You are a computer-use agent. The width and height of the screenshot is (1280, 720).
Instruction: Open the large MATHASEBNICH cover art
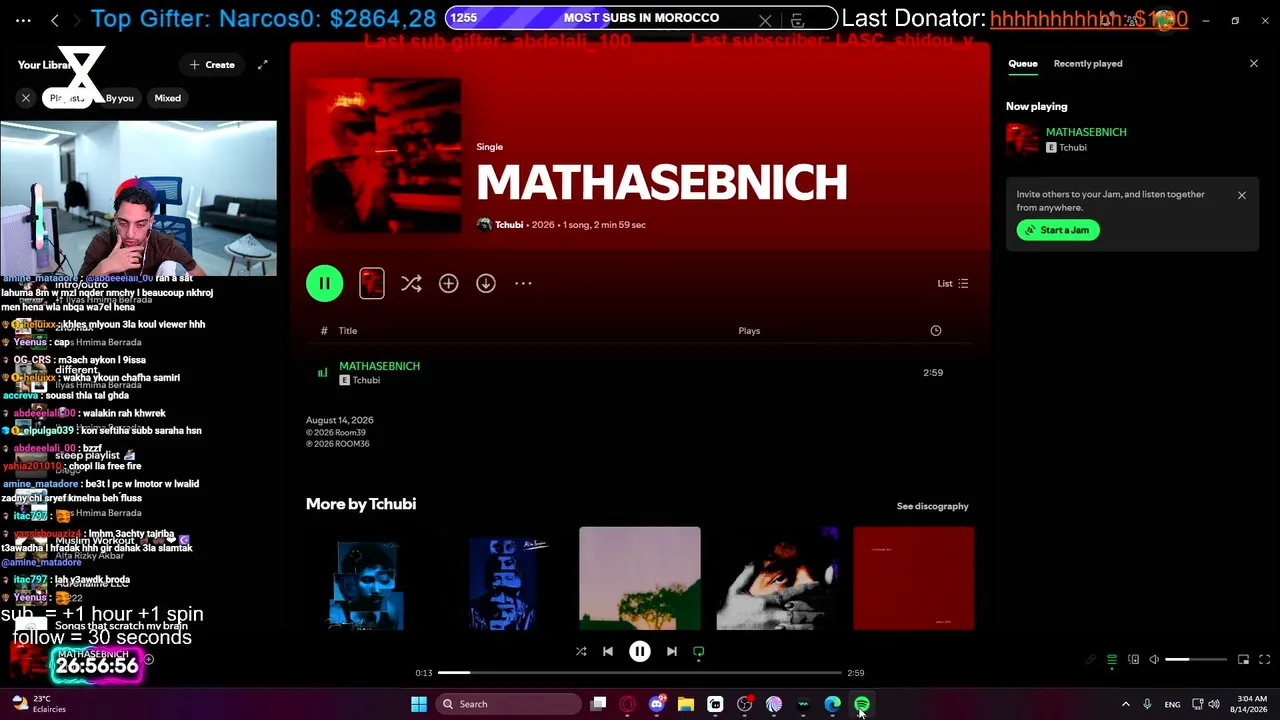click(x=384, y=156)
